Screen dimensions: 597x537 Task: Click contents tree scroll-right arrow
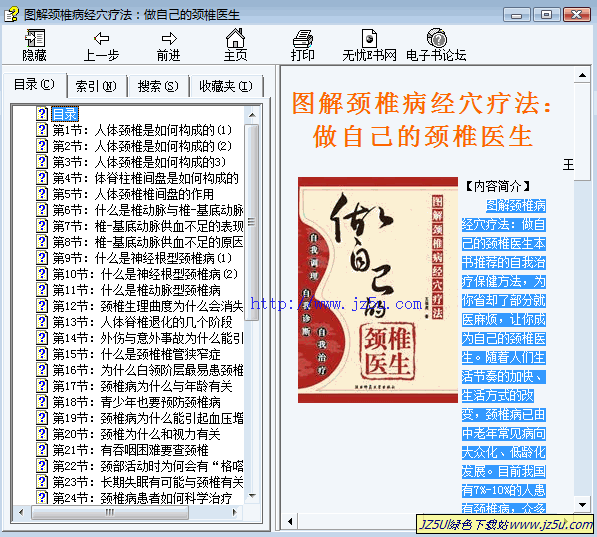[x=235, y=513]
